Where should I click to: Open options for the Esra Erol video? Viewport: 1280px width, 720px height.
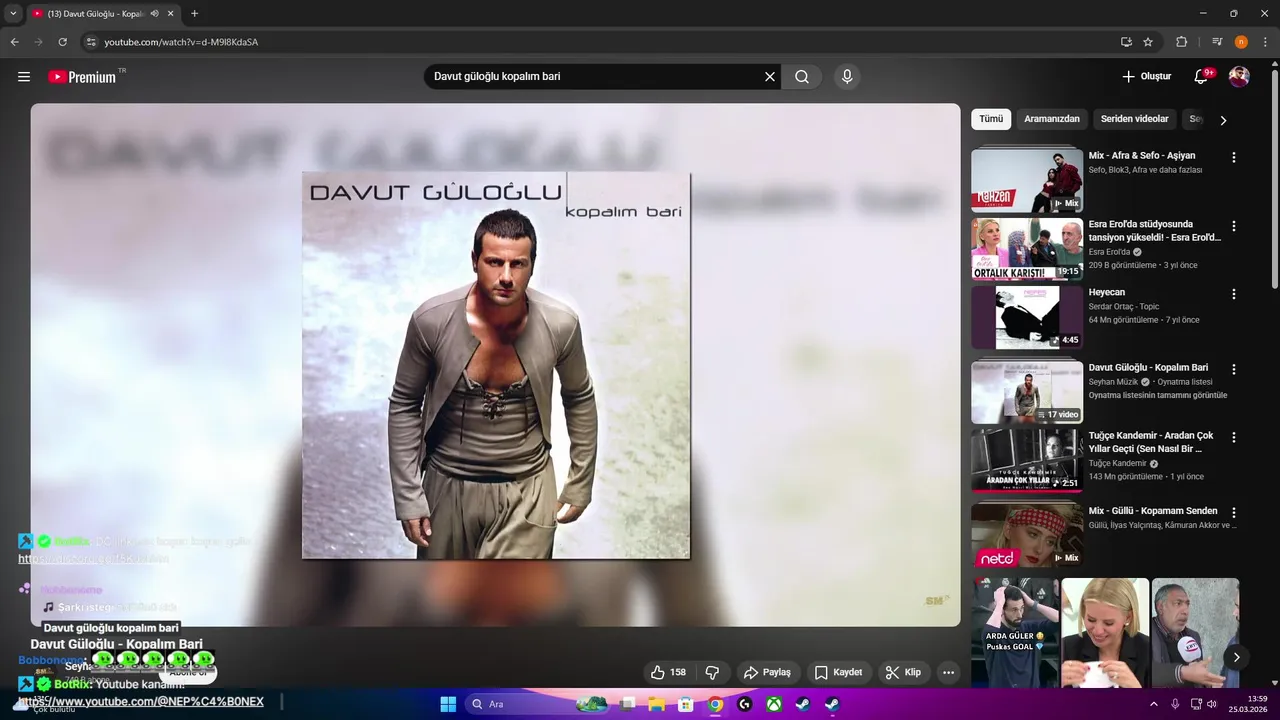tap(1233, 226)
